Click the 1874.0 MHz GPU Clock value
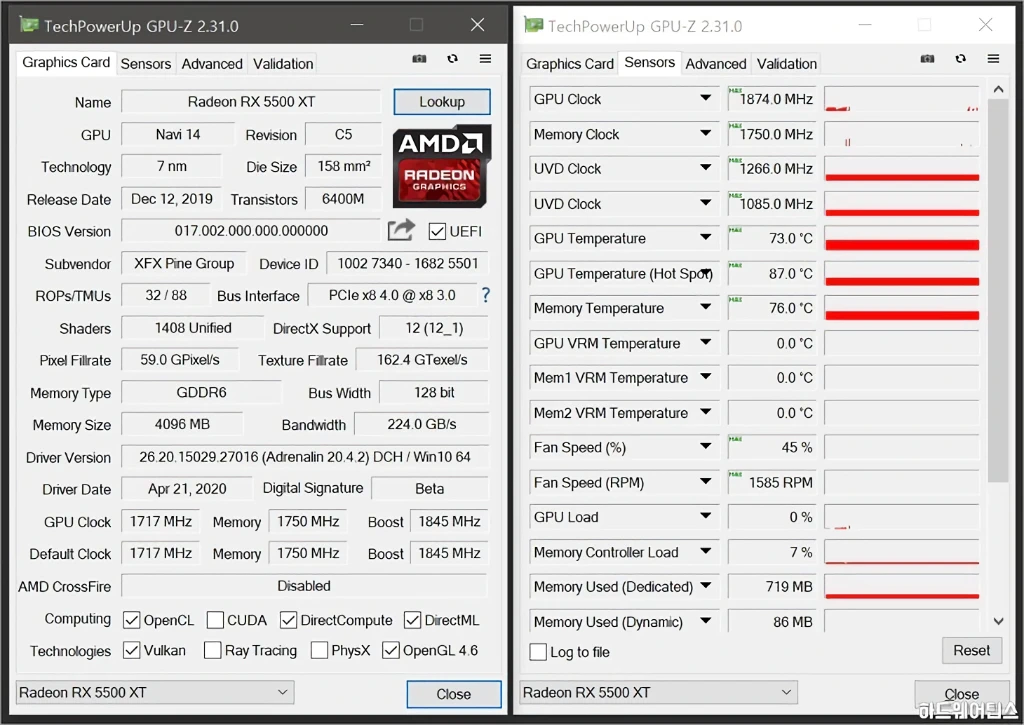 pyautogui.click(x=771, y=99)
